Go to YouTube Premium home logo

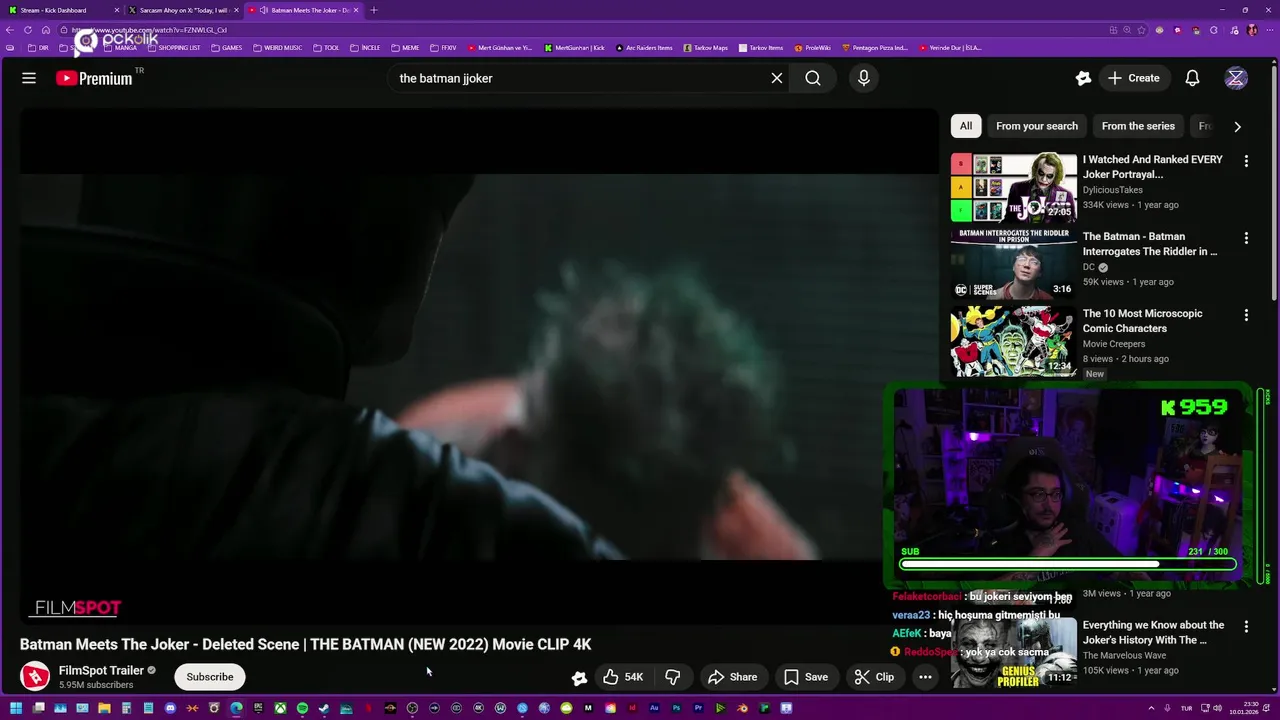point(94,78)
